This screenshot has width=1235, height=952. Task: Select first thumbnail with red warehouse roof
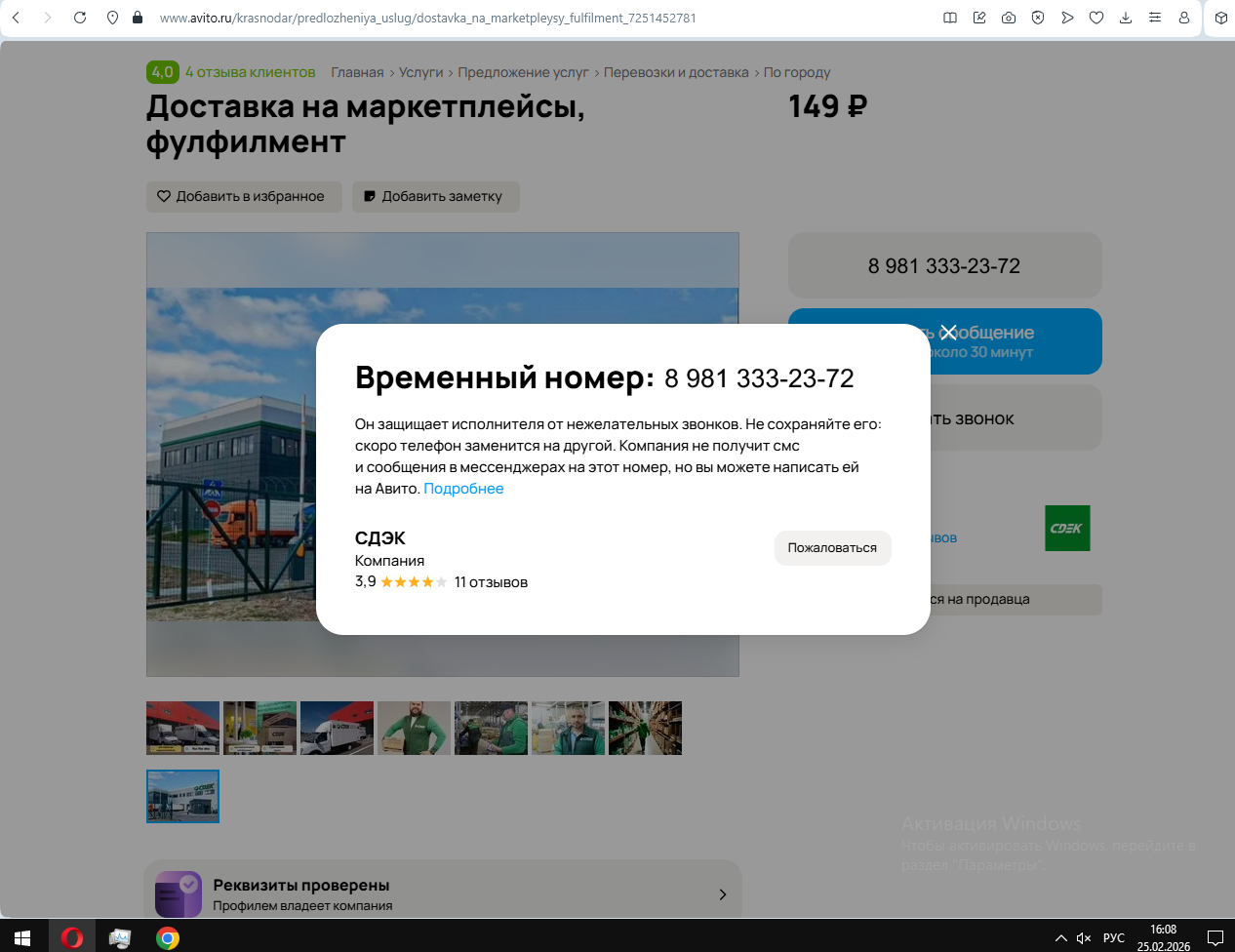(x=182, y=728)
